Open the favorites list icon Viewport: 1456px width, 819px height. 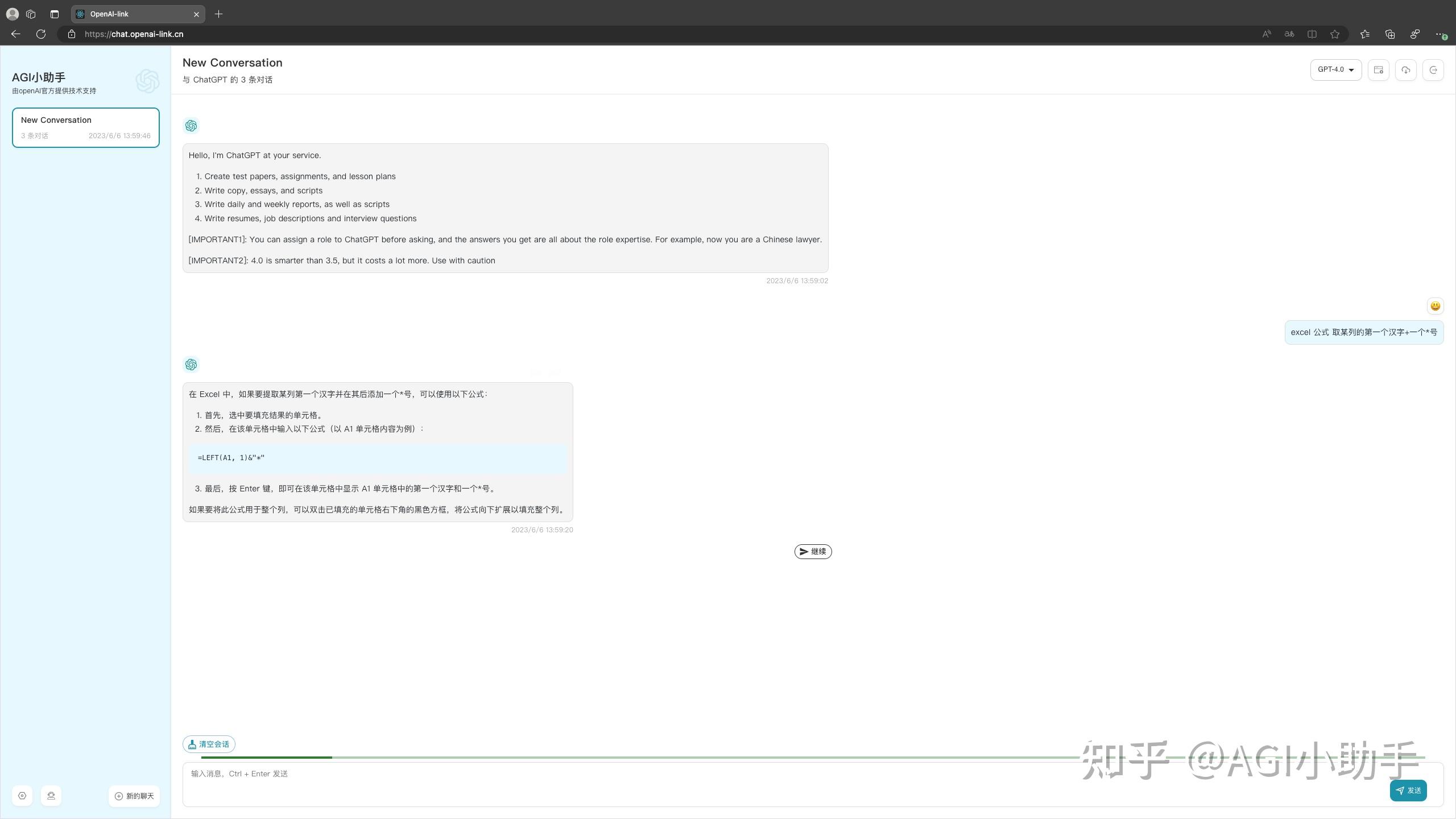click(1365, 34)
